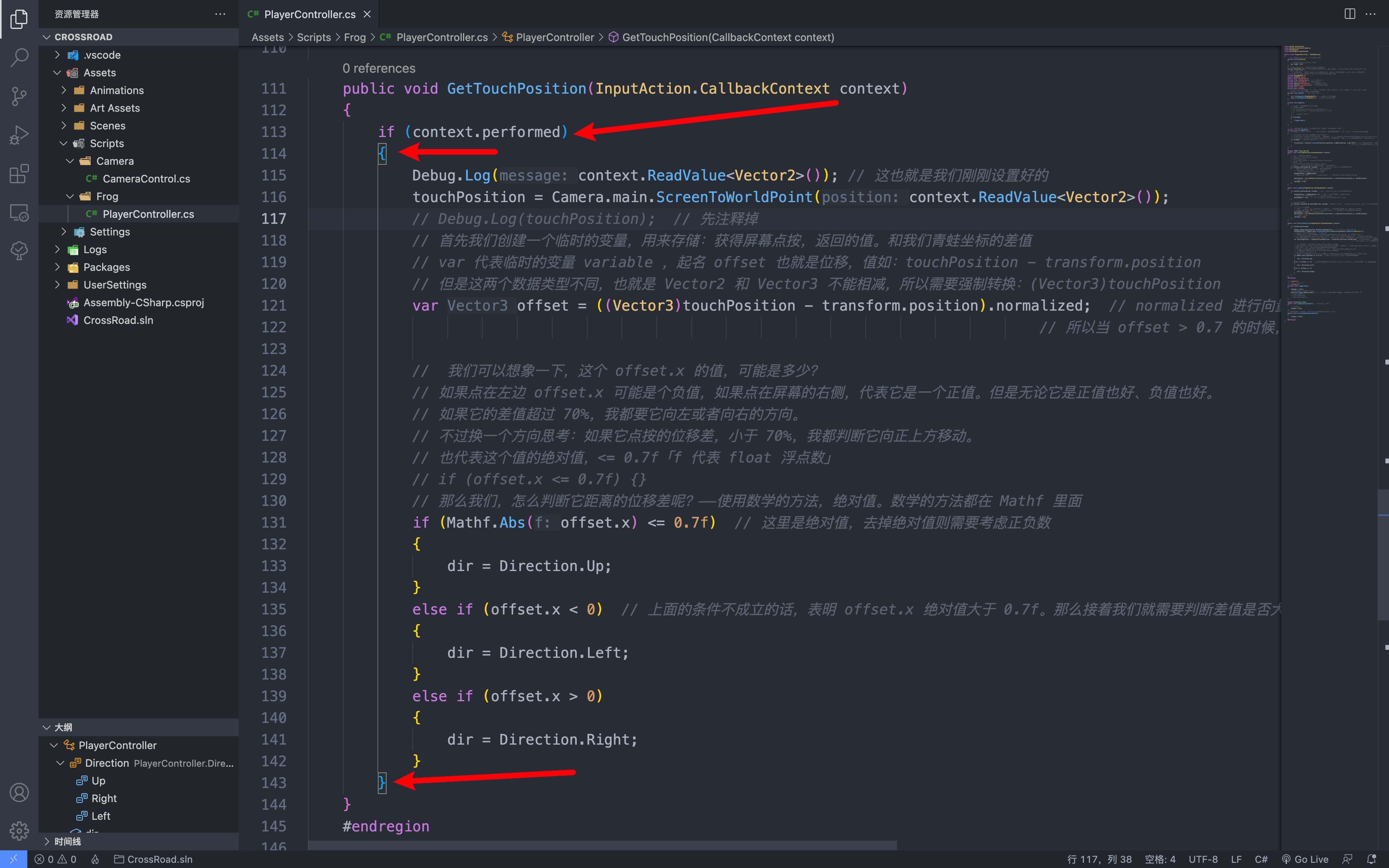Close the PlayerController.cs tab
The height and width of the screenshot is (868, 1389).
(x=367, y=14)
